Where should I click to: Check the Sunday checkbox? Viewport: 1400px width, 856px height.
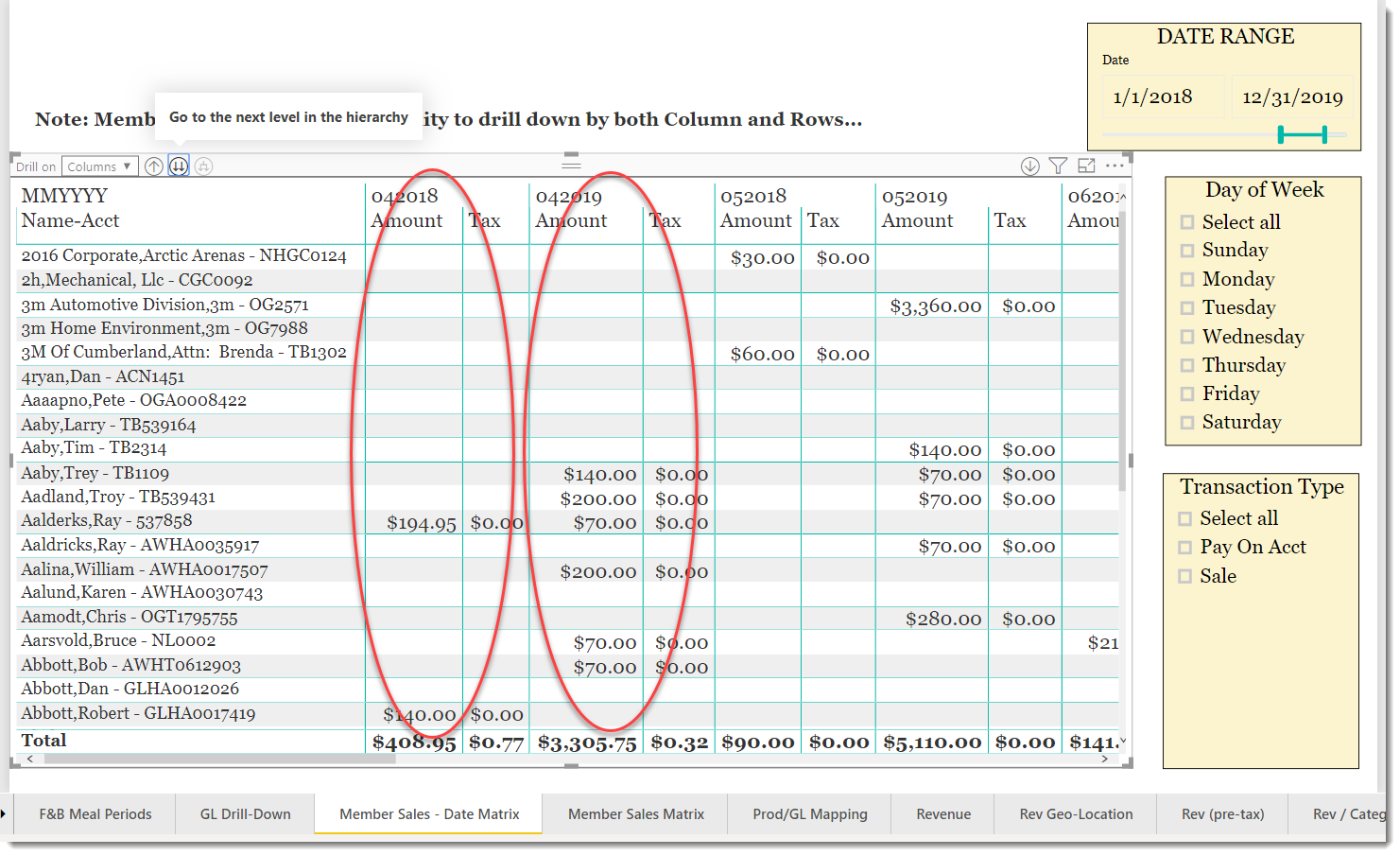click(x=1187, y=251)
